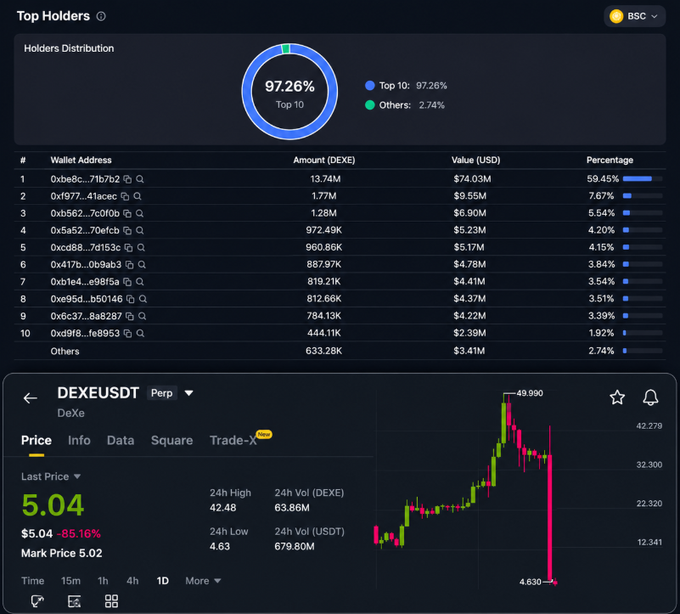
Task: Switch to the Price tab
Action: click(x=36, y=440)
